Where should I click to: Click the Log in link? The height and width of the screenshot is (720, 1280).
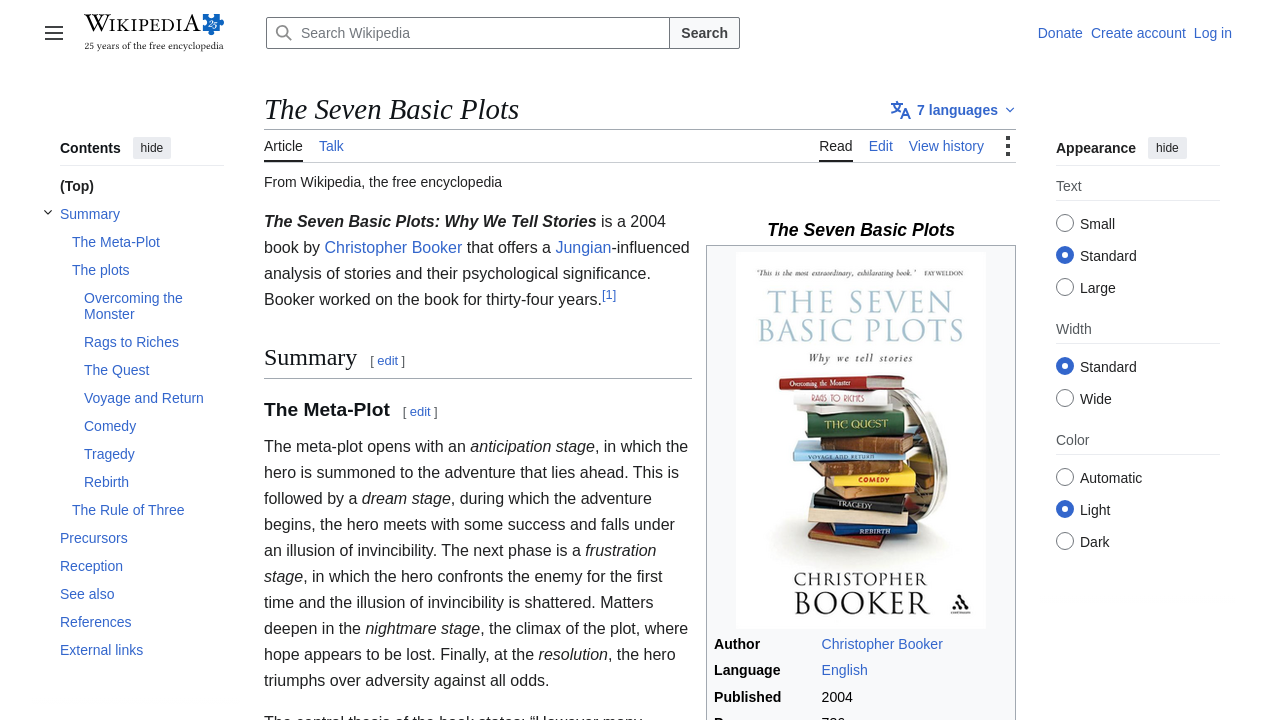1213,33
